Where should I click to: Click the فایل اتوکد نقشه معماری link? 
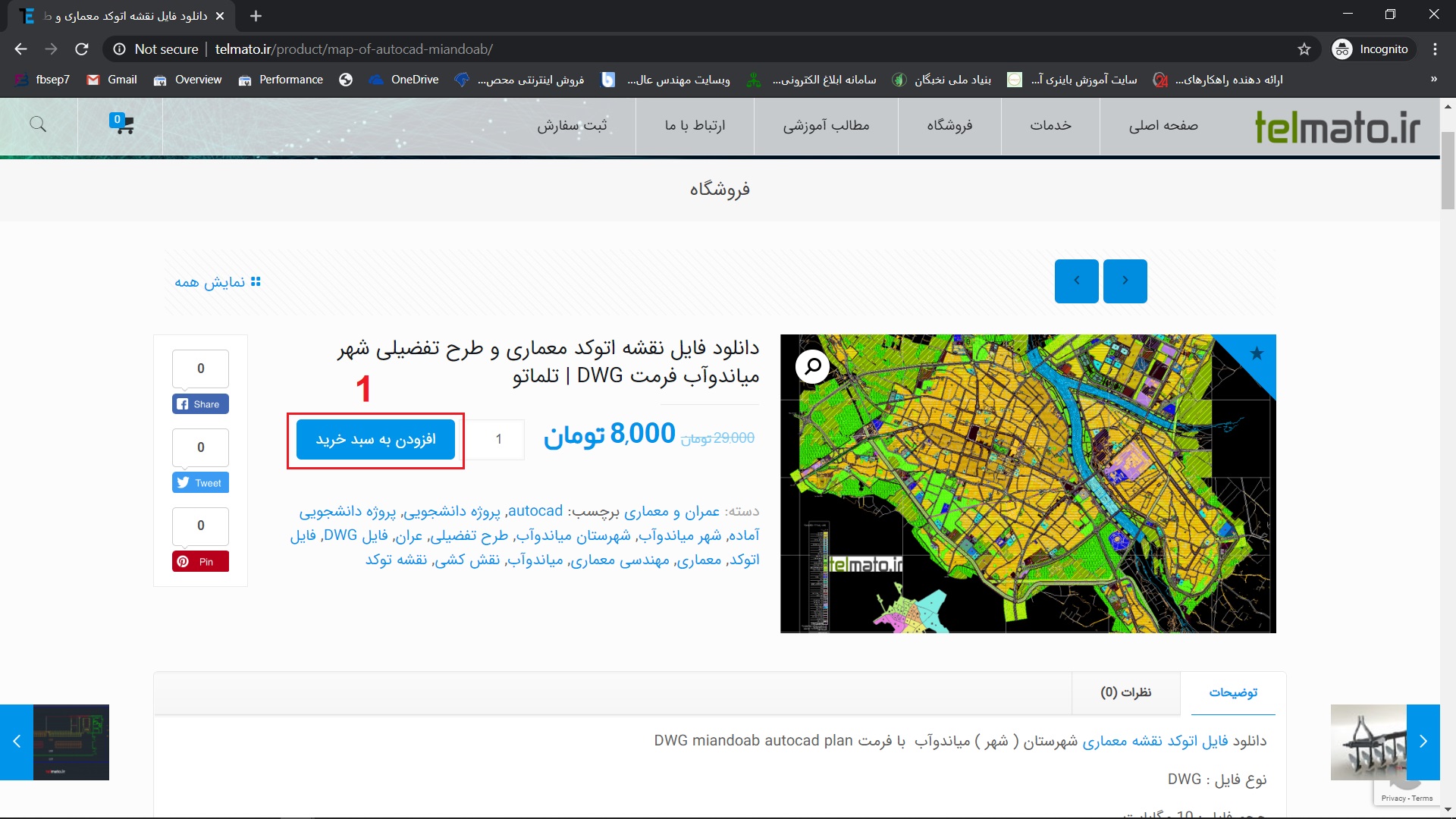(1155, 741)
